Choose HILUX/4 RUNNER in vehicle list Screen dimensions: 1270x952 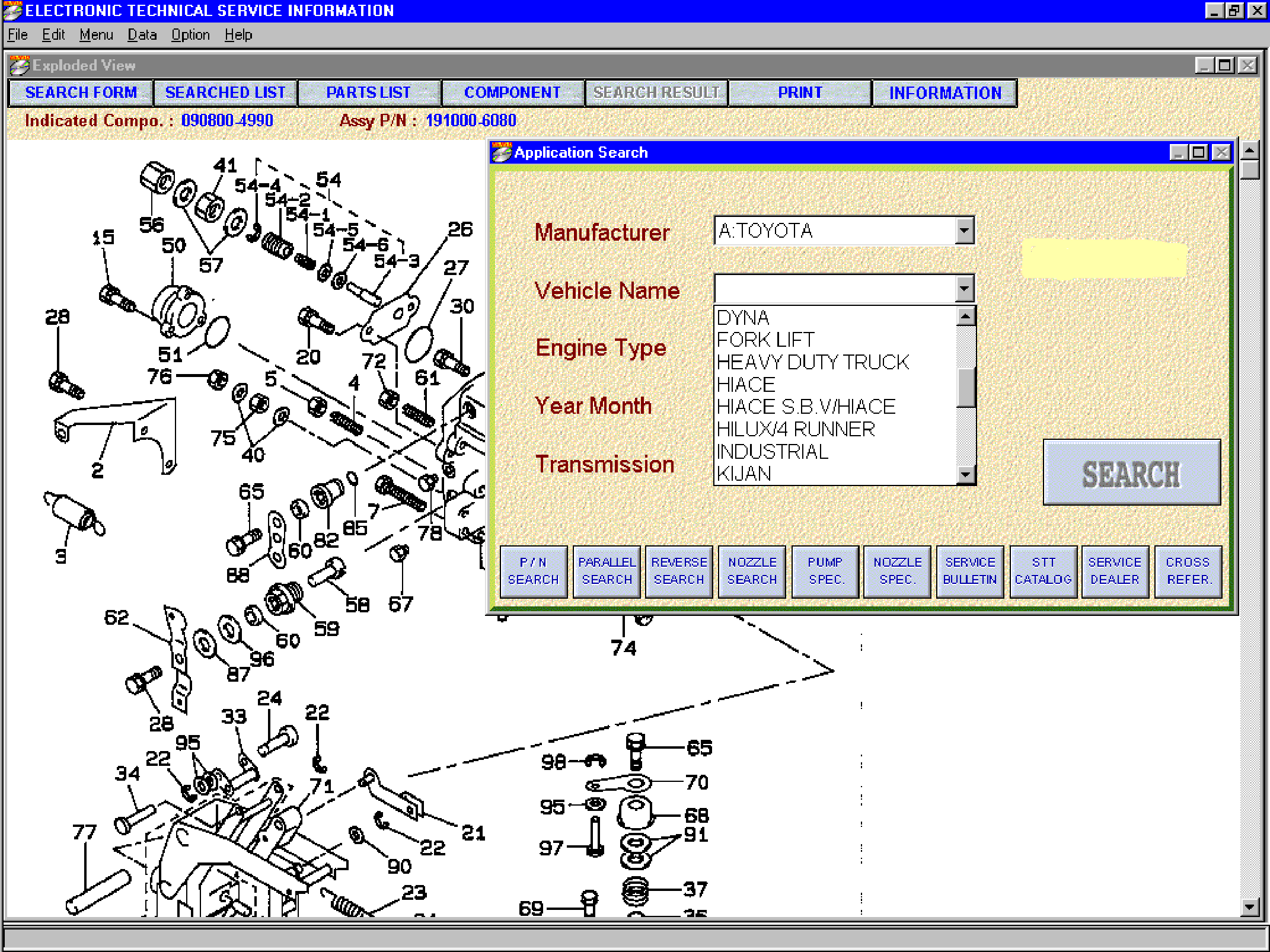pyautogui.click(x=795, y=429)
